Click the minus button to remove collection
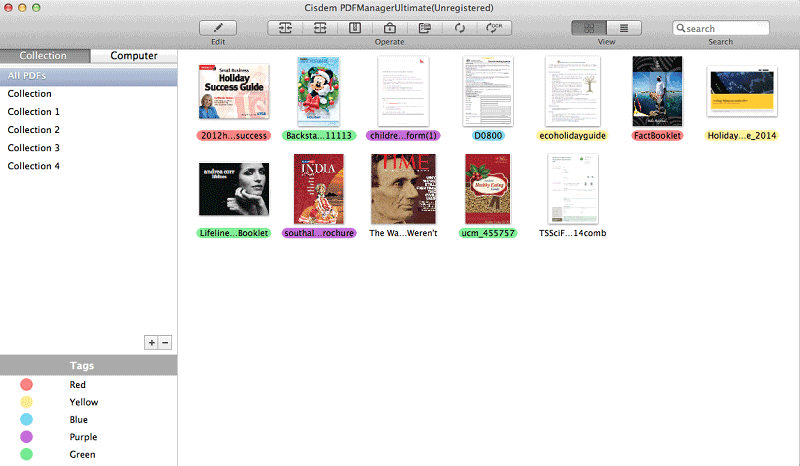 pyautogui.click(x=165, y=342)
